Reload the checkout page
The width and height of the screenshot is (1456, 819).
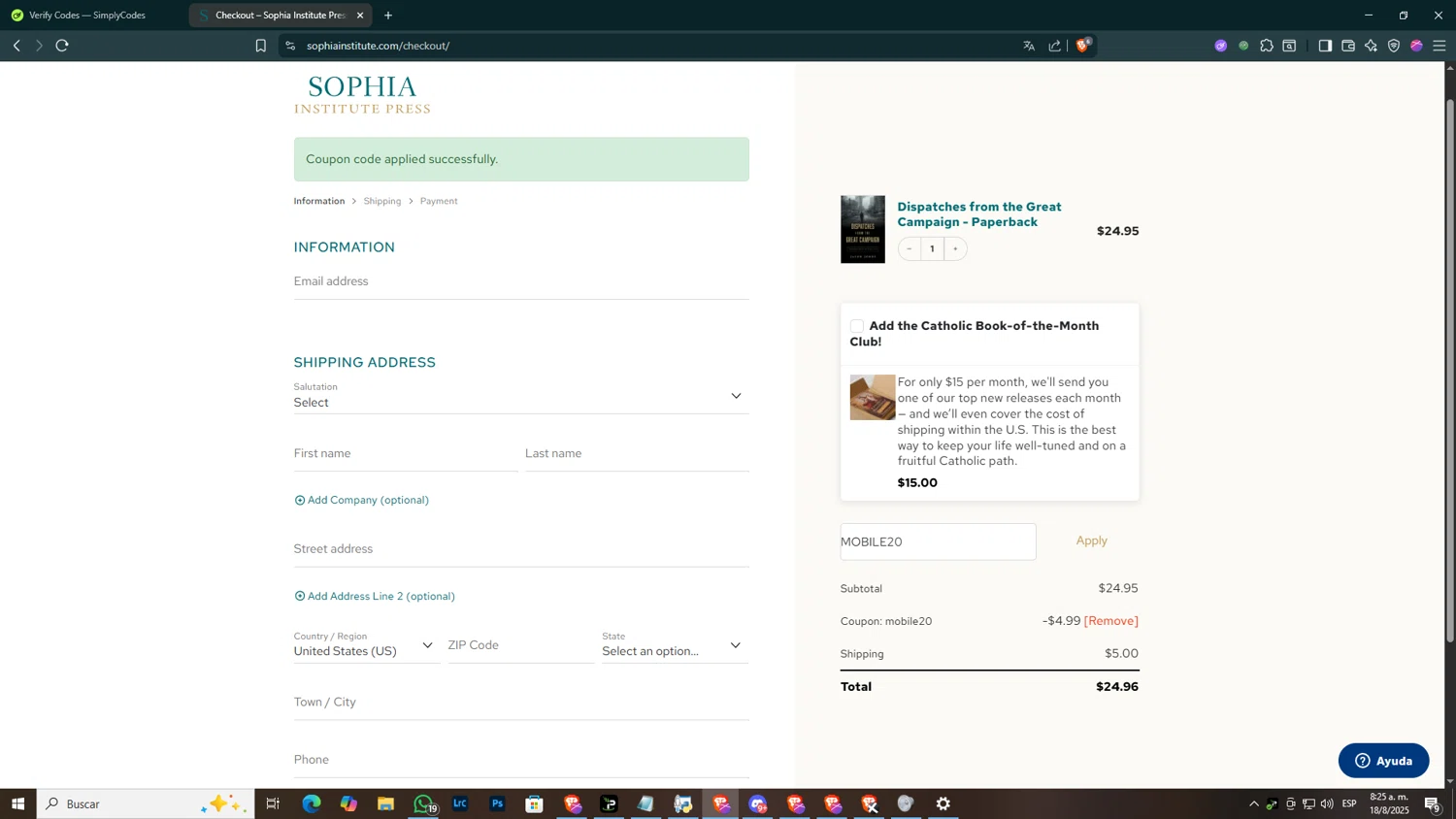pyautogui.click(x=62, y=46)
